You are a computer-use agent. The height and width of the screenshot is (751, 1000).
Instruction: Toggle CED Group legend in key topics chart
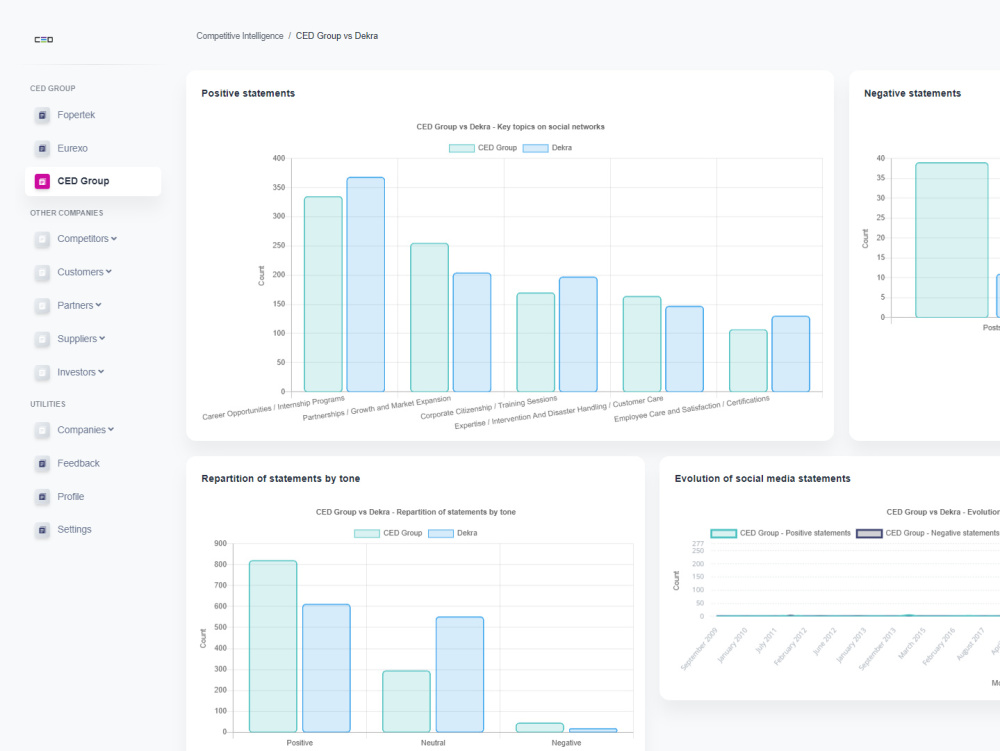(483, 147)
